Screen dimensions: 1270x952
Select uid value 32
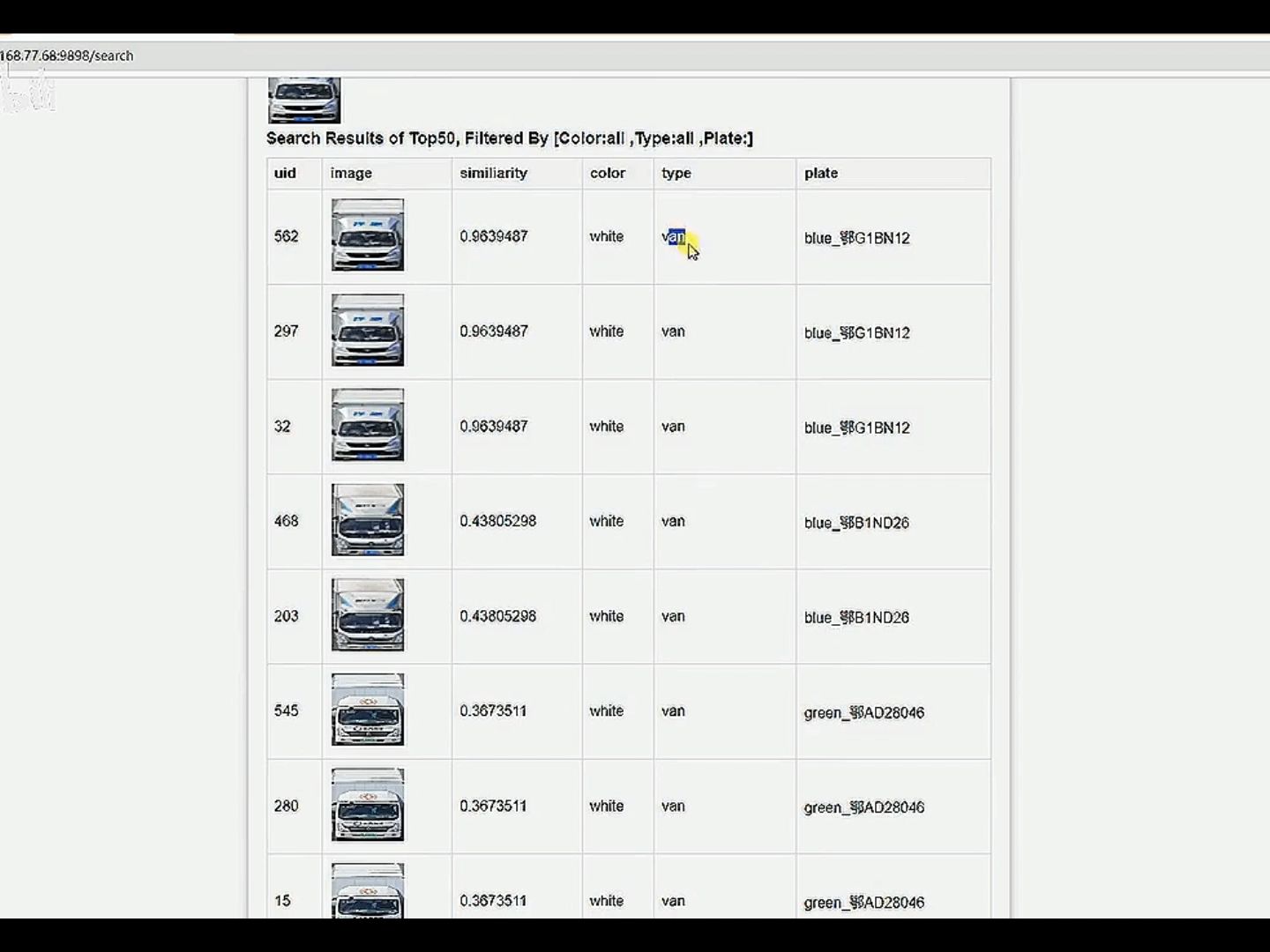(282, 427)
